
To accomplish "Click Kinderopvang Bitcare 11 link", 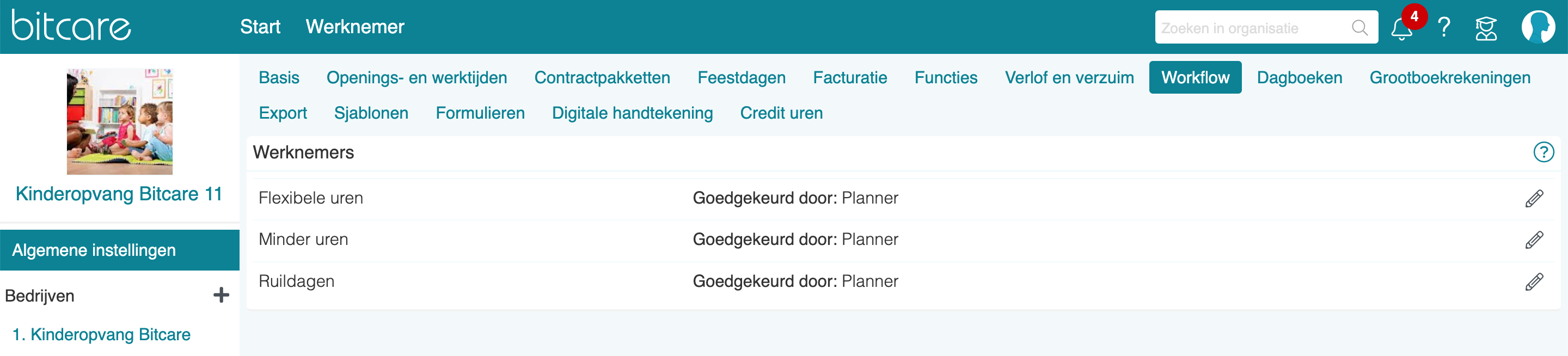I will [119, 194].
